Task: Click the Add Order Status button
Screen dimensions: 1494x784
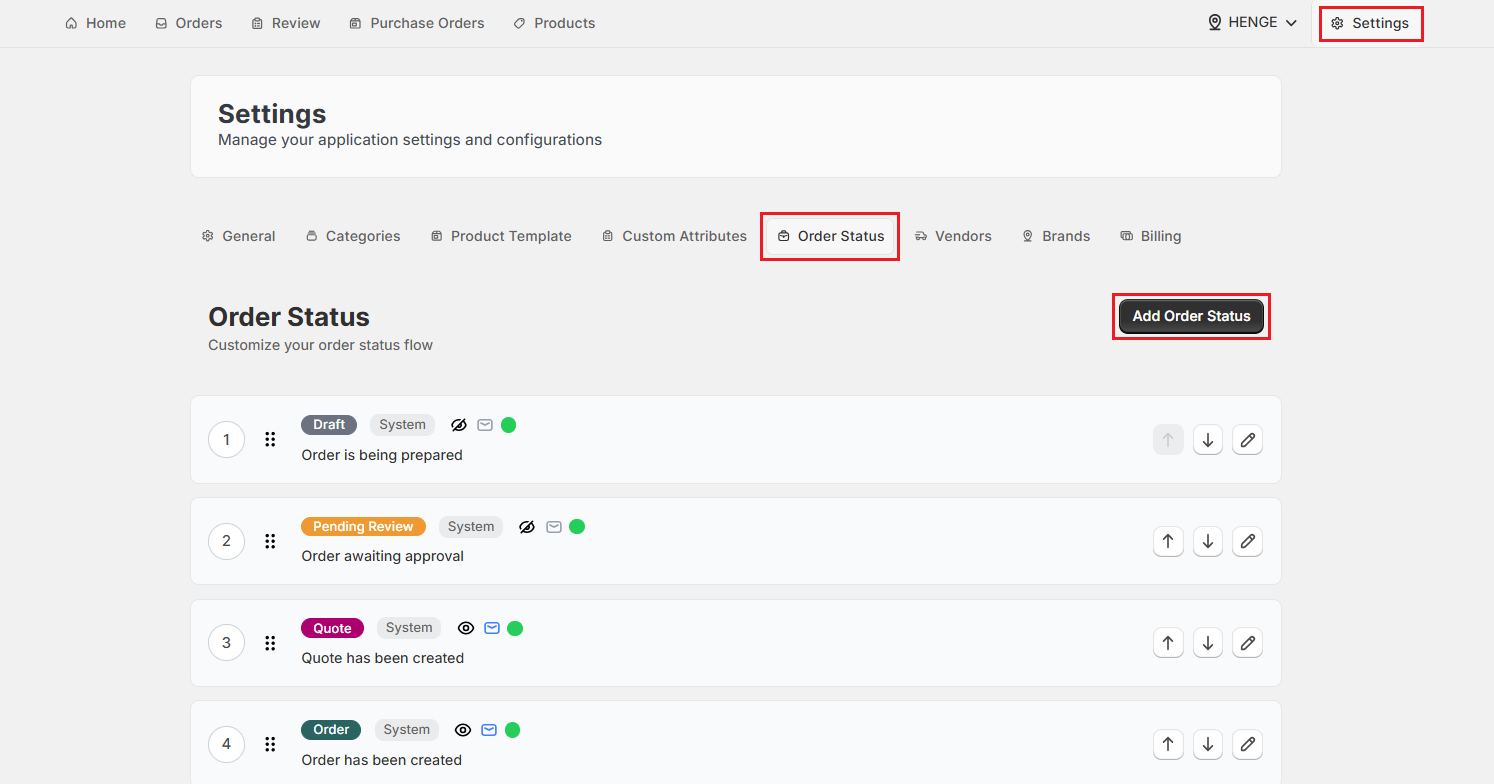Action: click(x=1191, y=316)
